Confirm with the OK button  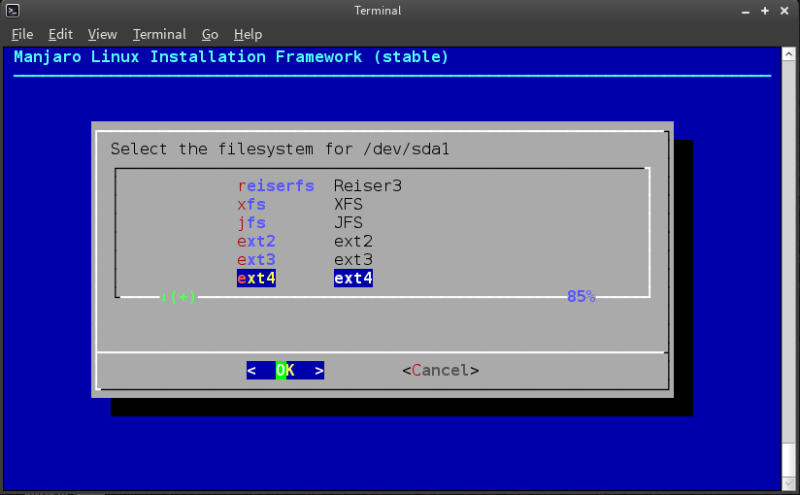click(285, 370)
